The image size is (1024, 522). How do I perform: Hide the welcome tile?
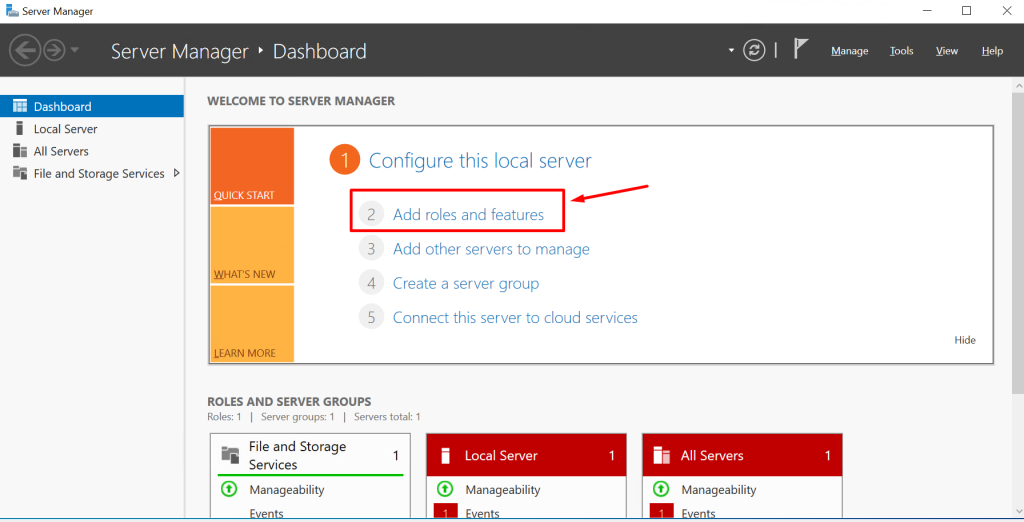pos(964,340)
